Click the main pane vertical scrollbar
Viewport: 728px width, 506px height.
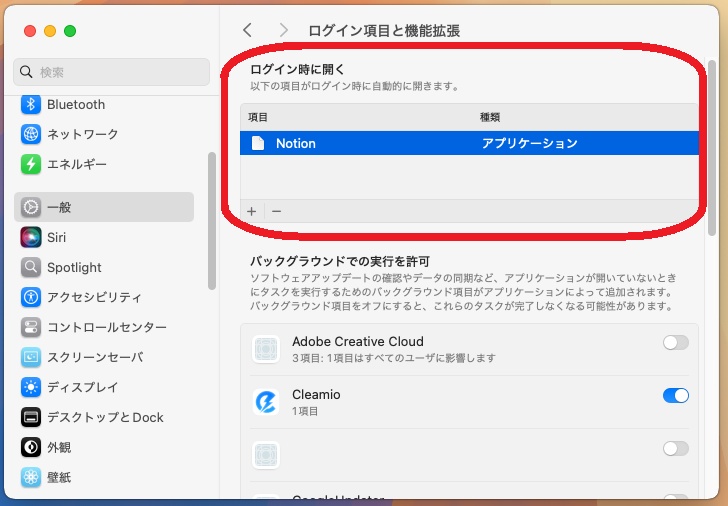point(712,148)
